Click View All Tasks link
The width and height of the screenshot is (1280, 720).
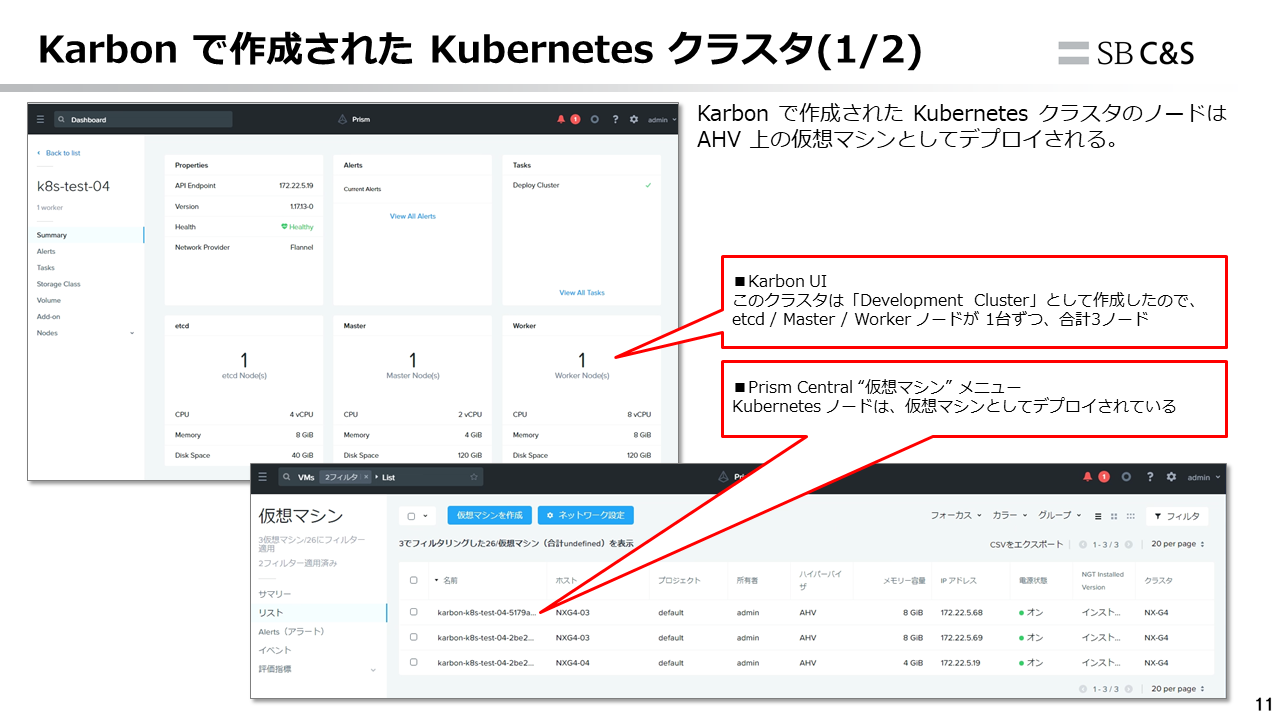[x=582, y=293]
